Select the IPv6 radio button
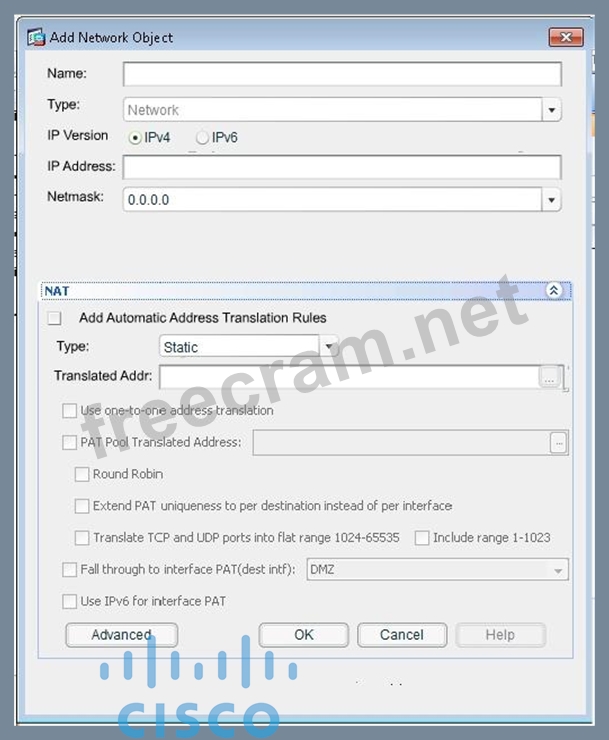Image resolution: width=609 pixels, height=740 pixels. pos(203,137)
